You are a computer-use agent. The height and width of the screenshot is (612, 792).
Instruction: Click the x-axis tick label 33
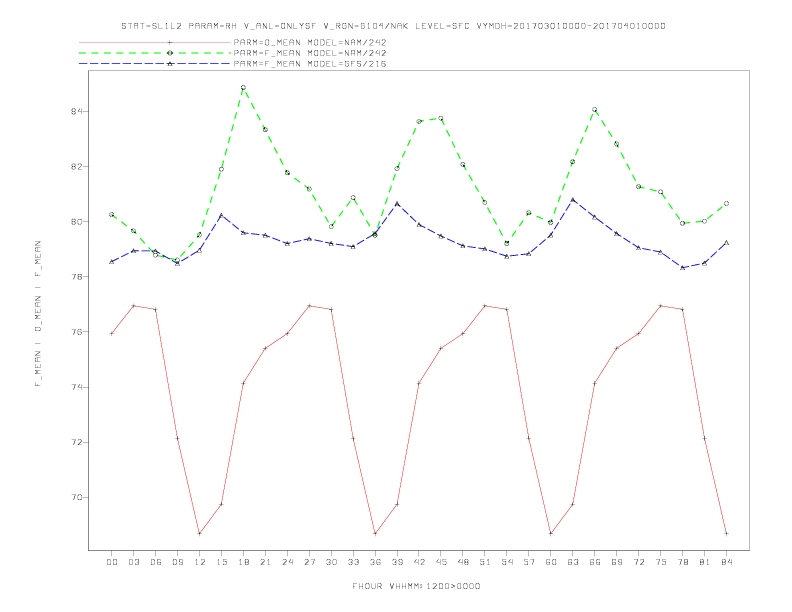tap(353, 562)
